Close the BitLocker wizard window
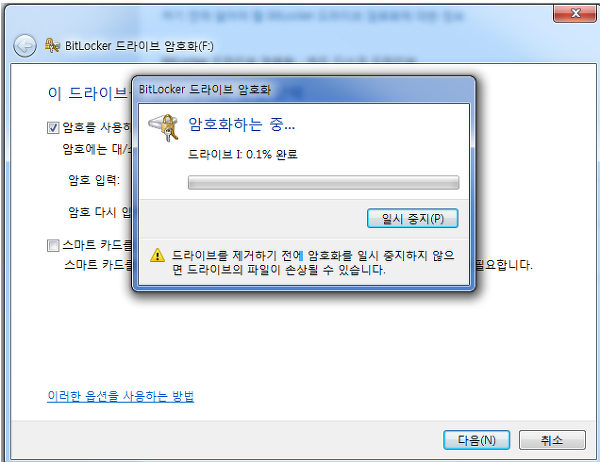 point(575,13)
